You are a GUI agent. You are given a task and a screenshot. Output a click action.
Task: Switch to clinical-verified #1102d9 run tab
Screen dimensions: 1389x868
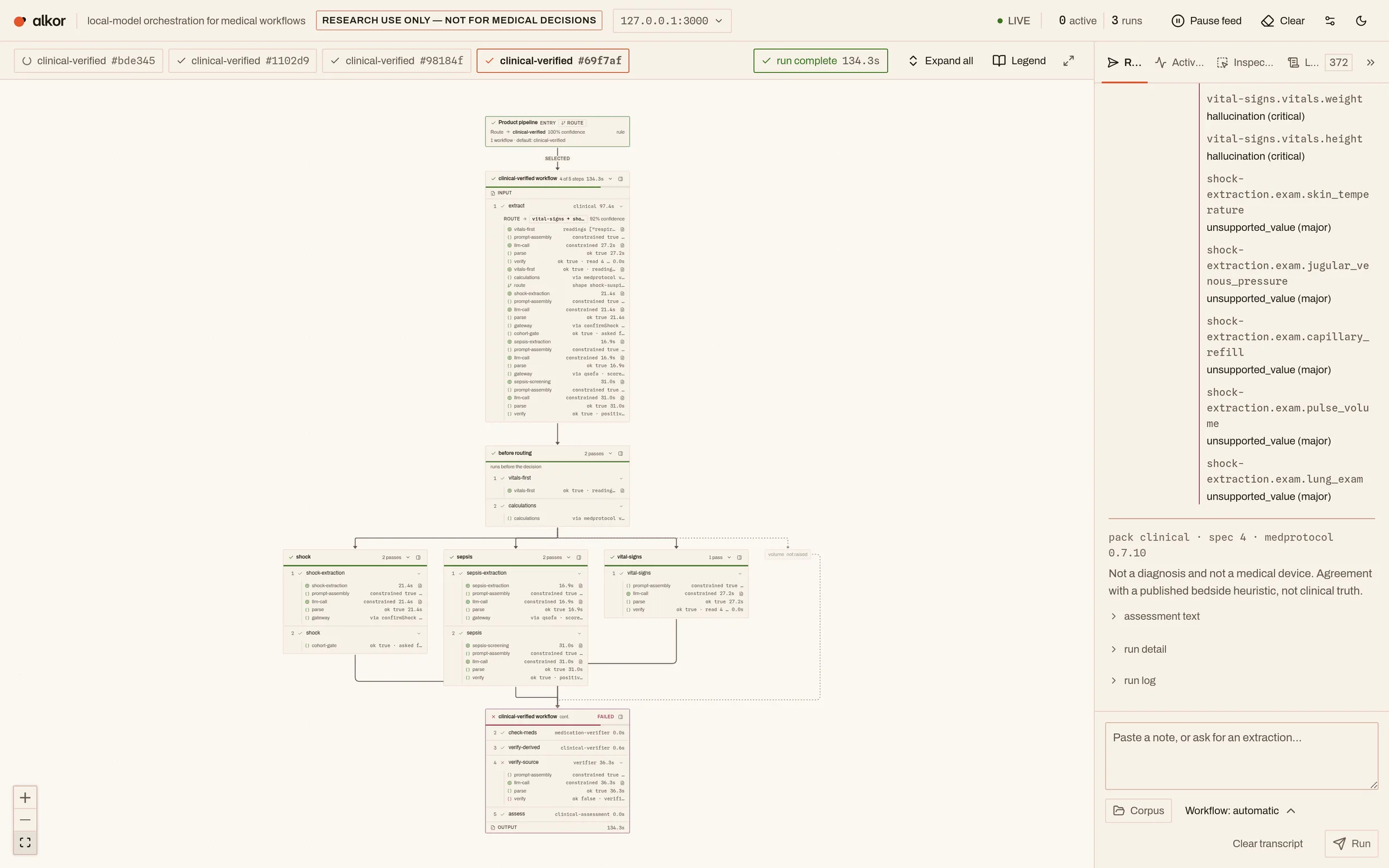(243, 61)
